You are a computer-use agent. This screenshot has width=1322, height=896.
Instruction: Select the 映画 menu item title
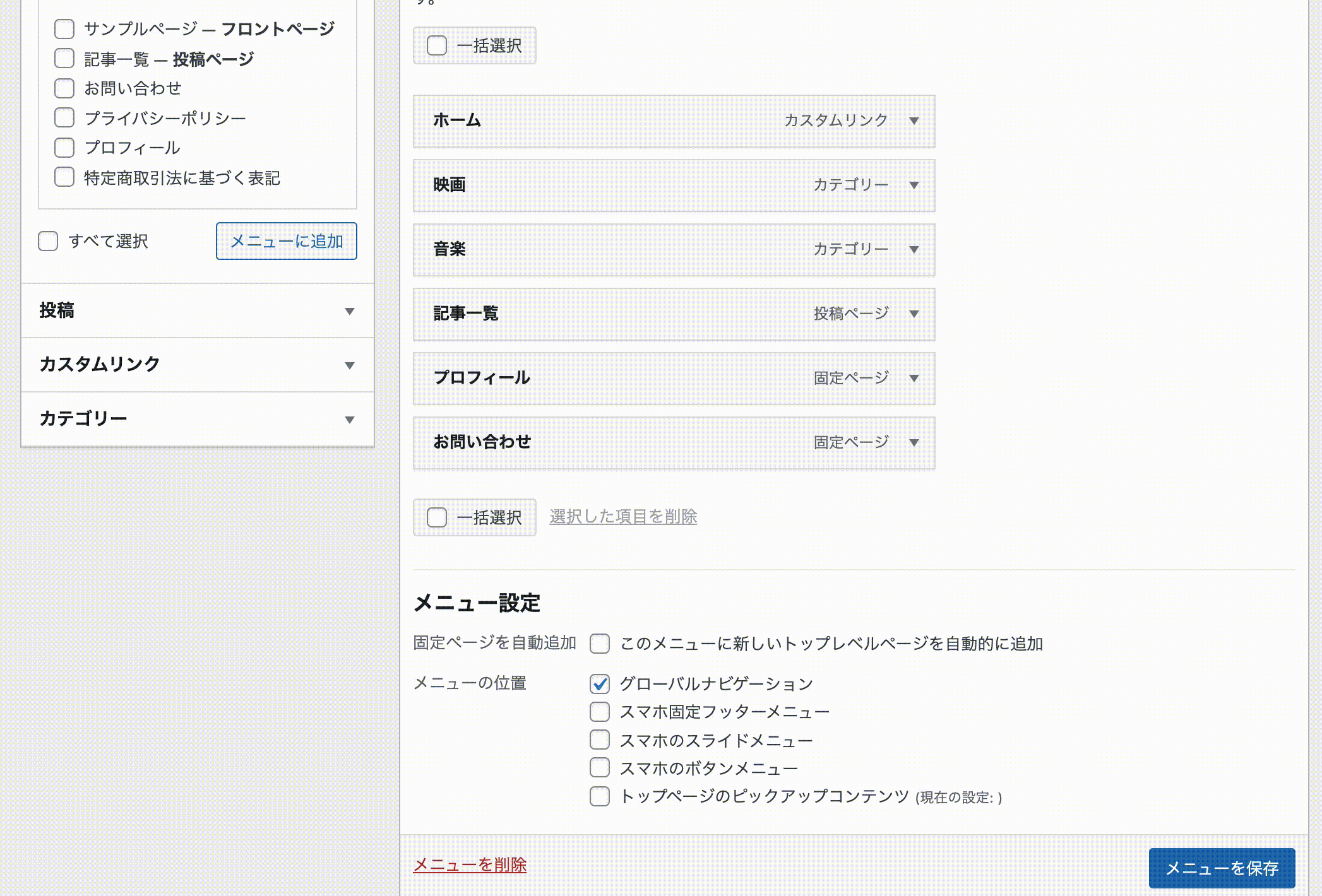(450, 185)
